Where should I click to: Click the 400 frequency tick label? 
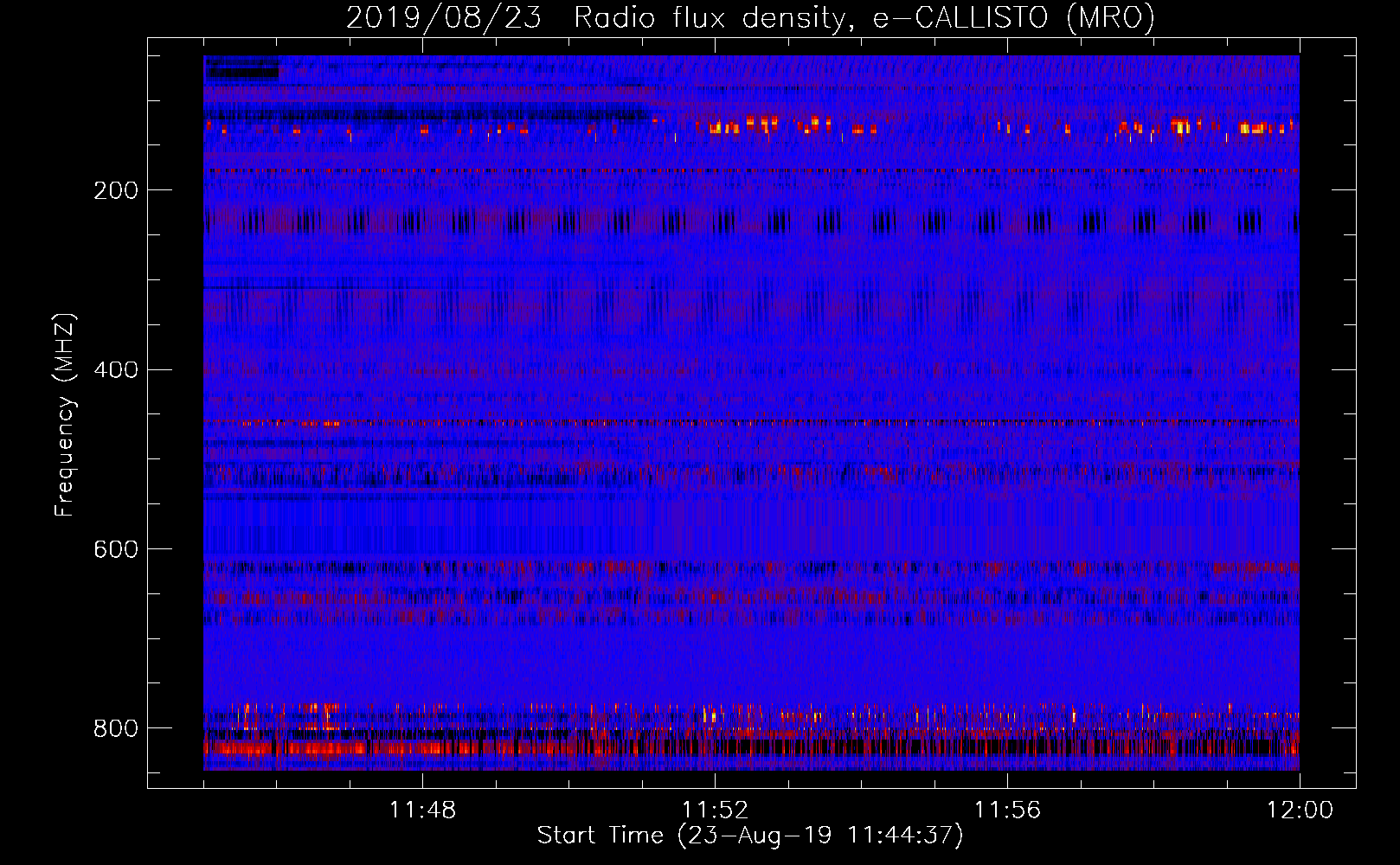click(x=116, y=370)
